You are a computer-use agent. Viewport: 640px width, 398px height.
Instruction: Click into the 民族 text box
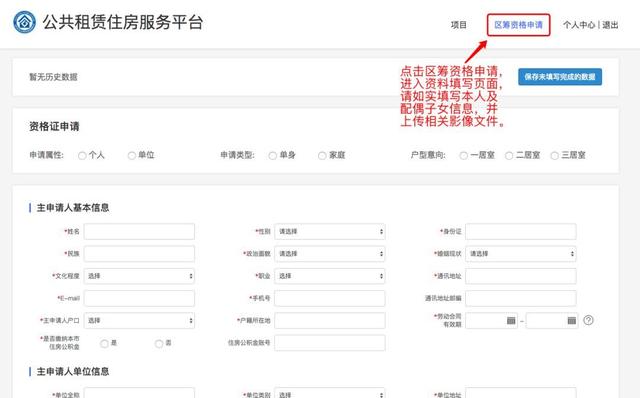pyautogui.click(x=139, y=253)
